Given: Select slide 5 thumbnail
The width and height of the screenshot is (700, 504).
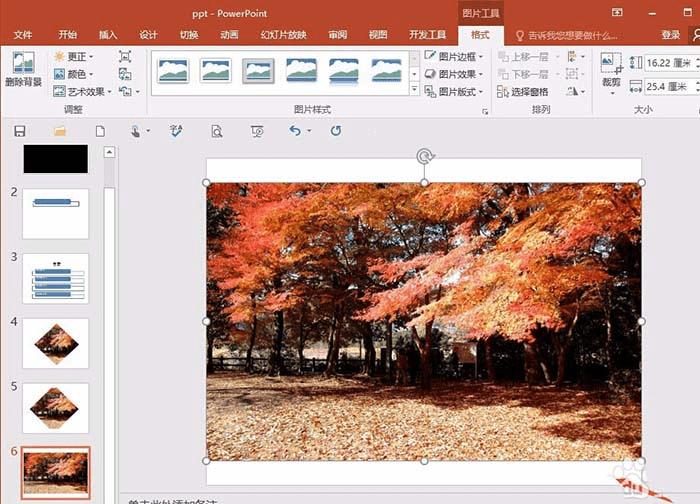Looking at the screenshot, I should coord(56,408).
